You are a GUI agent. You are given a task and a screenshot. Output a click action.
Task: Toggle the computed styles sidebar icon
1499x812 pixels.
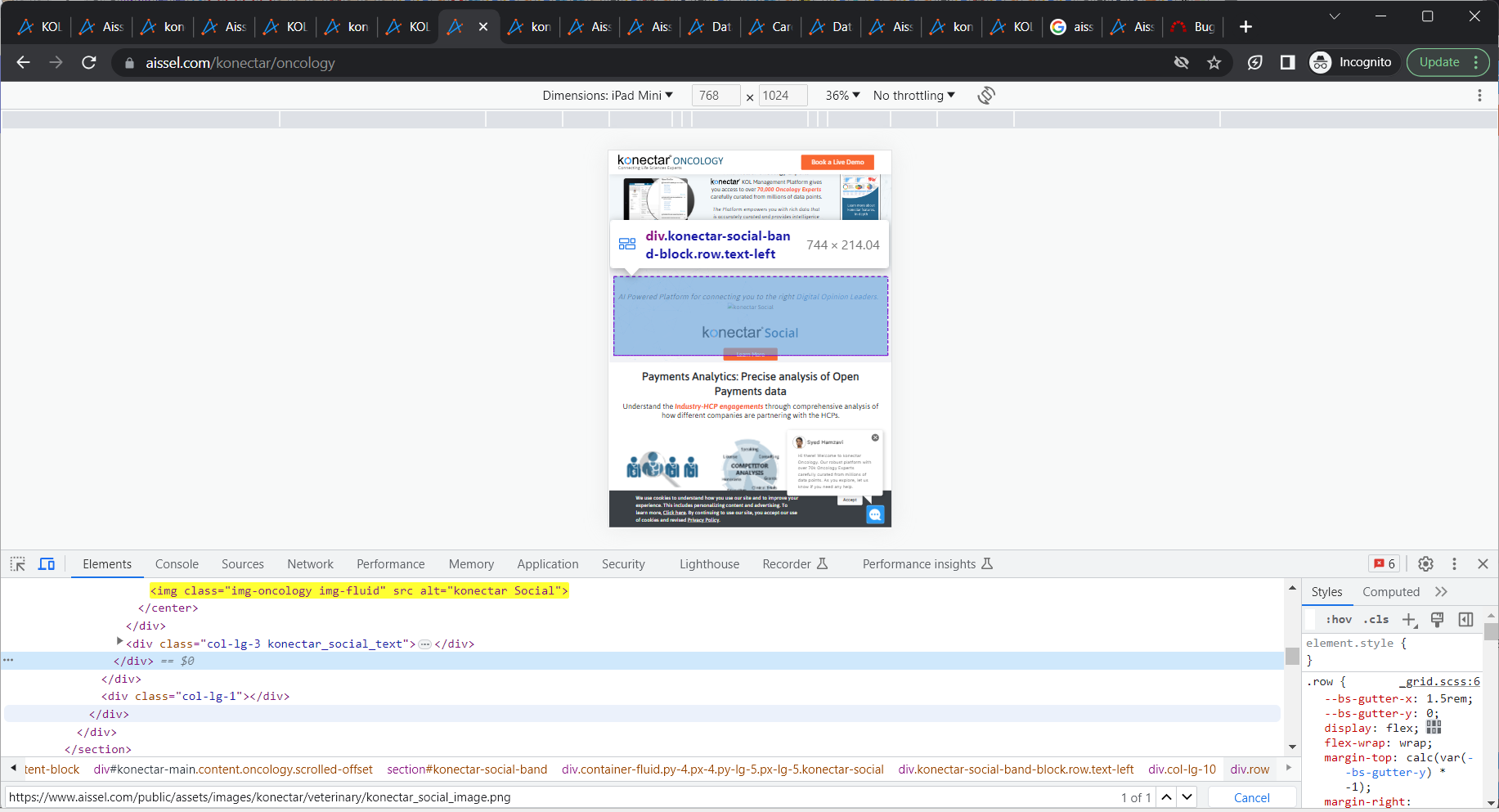1465,620
